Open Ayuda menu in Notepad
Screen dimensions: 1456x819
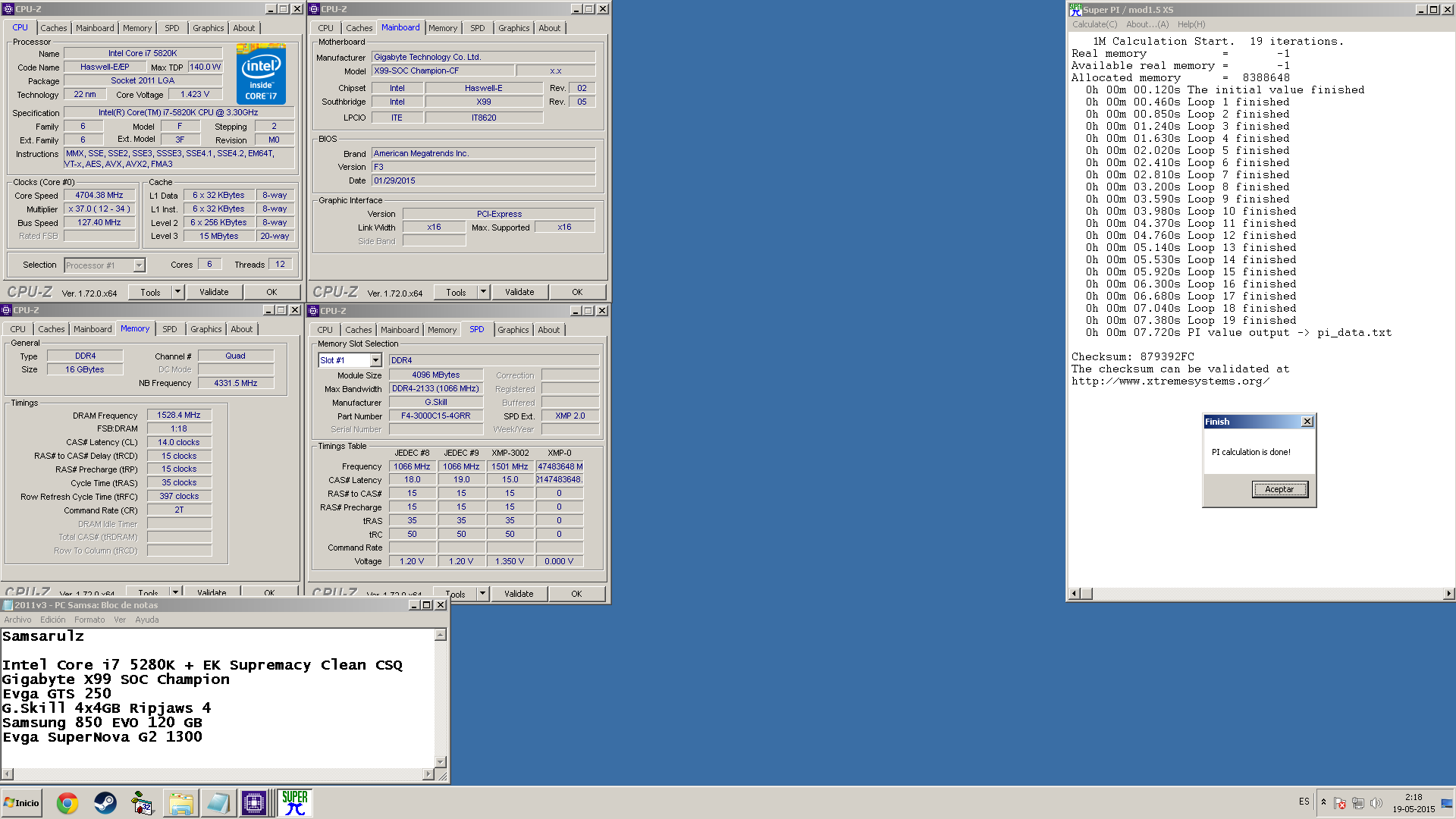pos(147,620)
